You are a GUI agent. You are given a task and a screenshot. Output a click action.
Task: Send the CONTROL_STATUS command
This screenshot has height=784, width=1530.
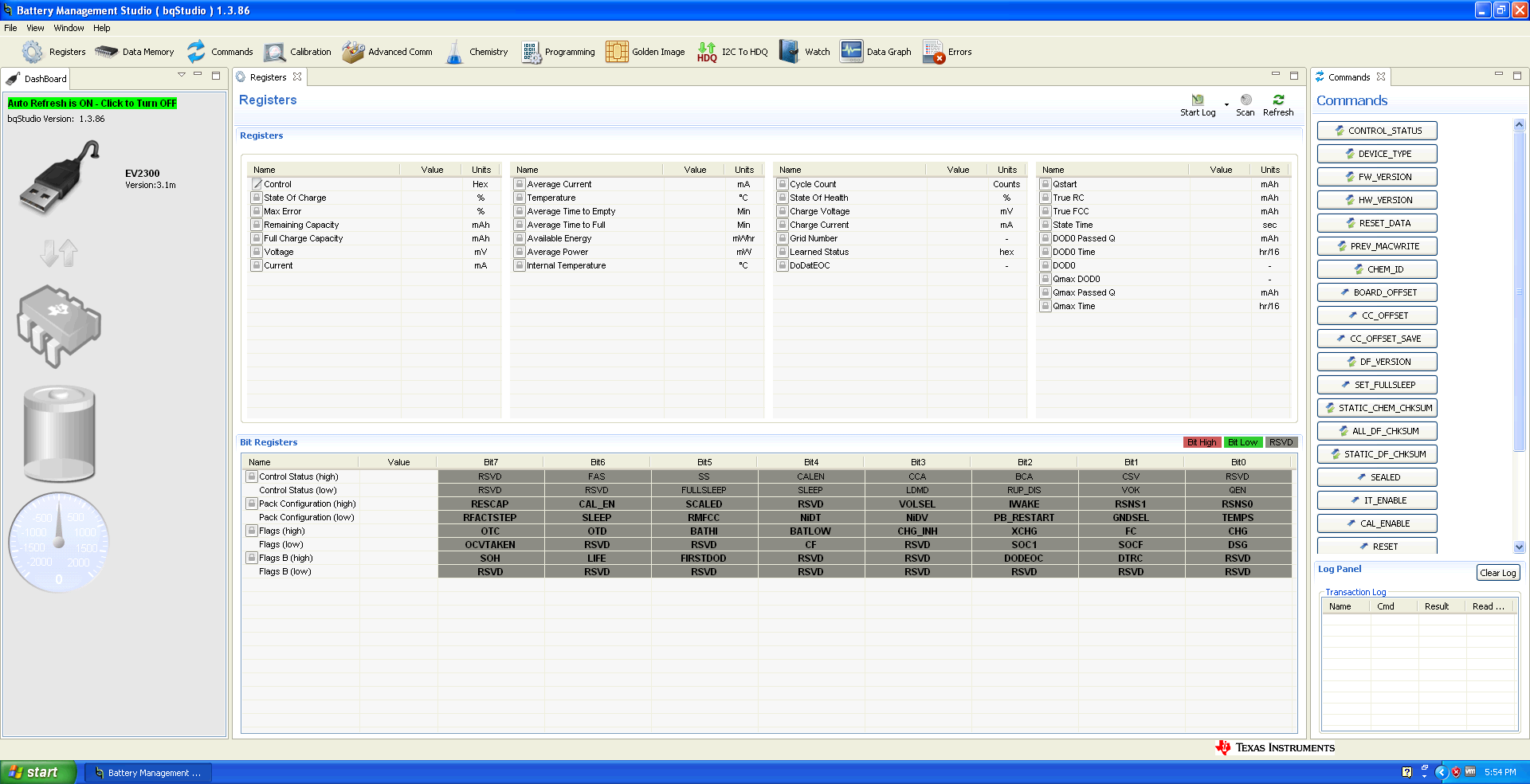(x=1377, y=131)
